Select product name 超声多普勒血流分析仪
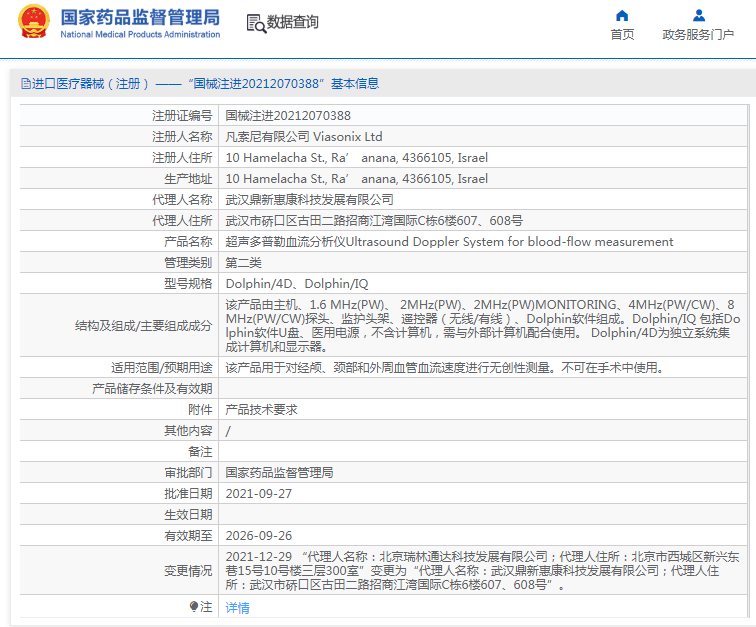Screen dimensions: 756x627 [x=449, y=242]
